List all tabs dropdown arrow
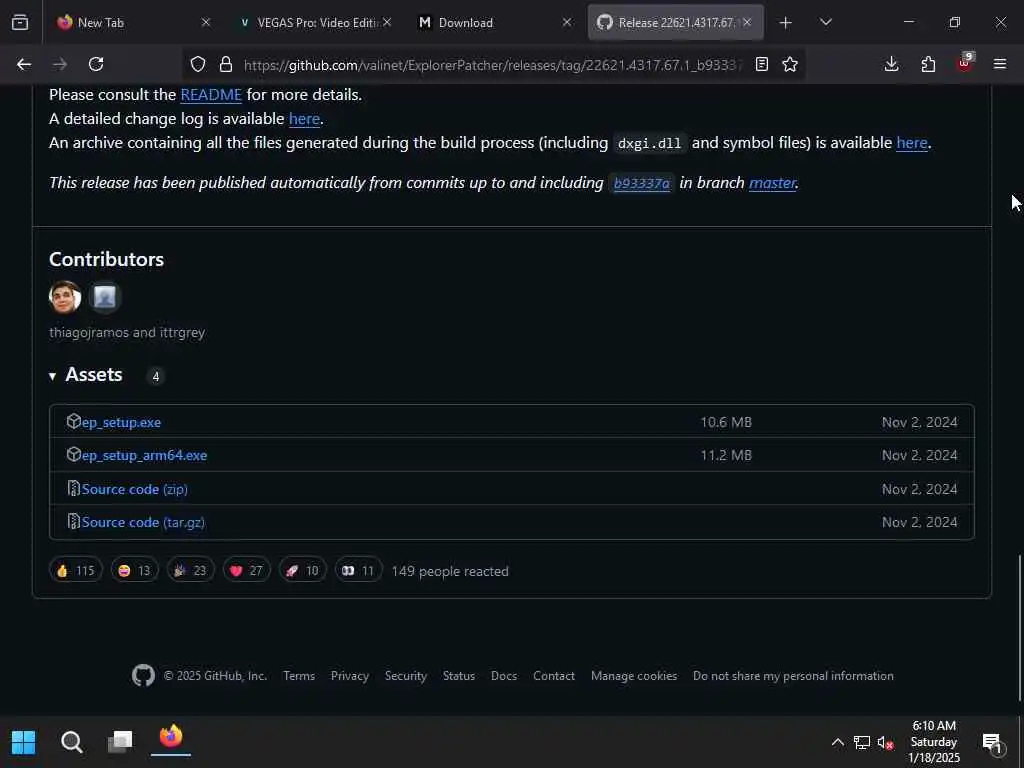The height and width of the screenshot is (768, 1024). point(825,22)
